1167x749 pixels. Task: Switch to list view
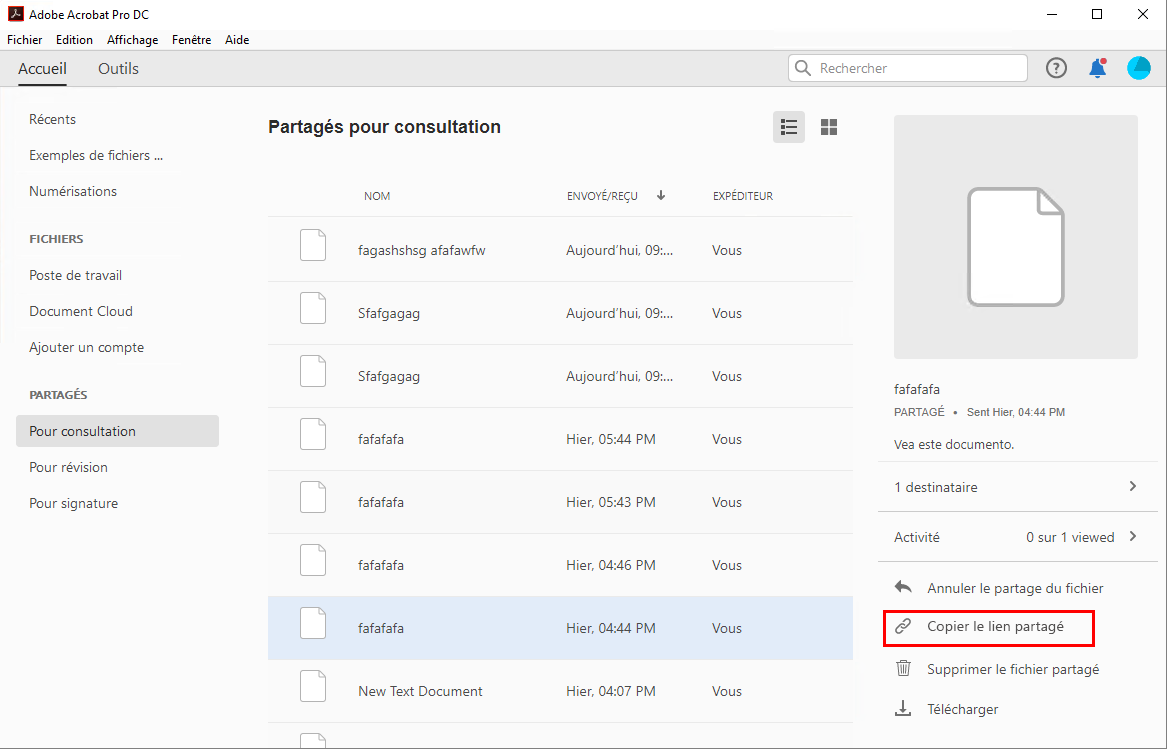[789, 127]
